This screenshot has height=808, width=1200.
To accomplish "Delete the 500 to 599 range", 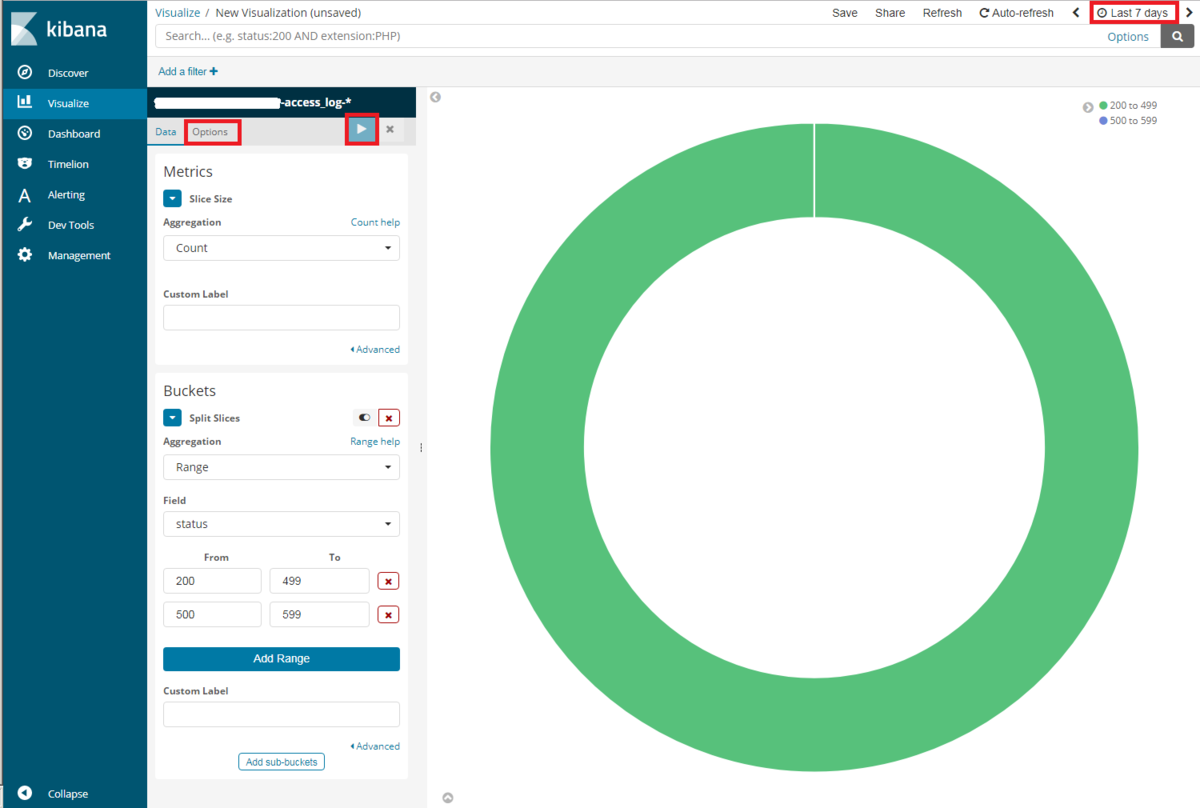I will pyautogui.click(x=388, y=614).
